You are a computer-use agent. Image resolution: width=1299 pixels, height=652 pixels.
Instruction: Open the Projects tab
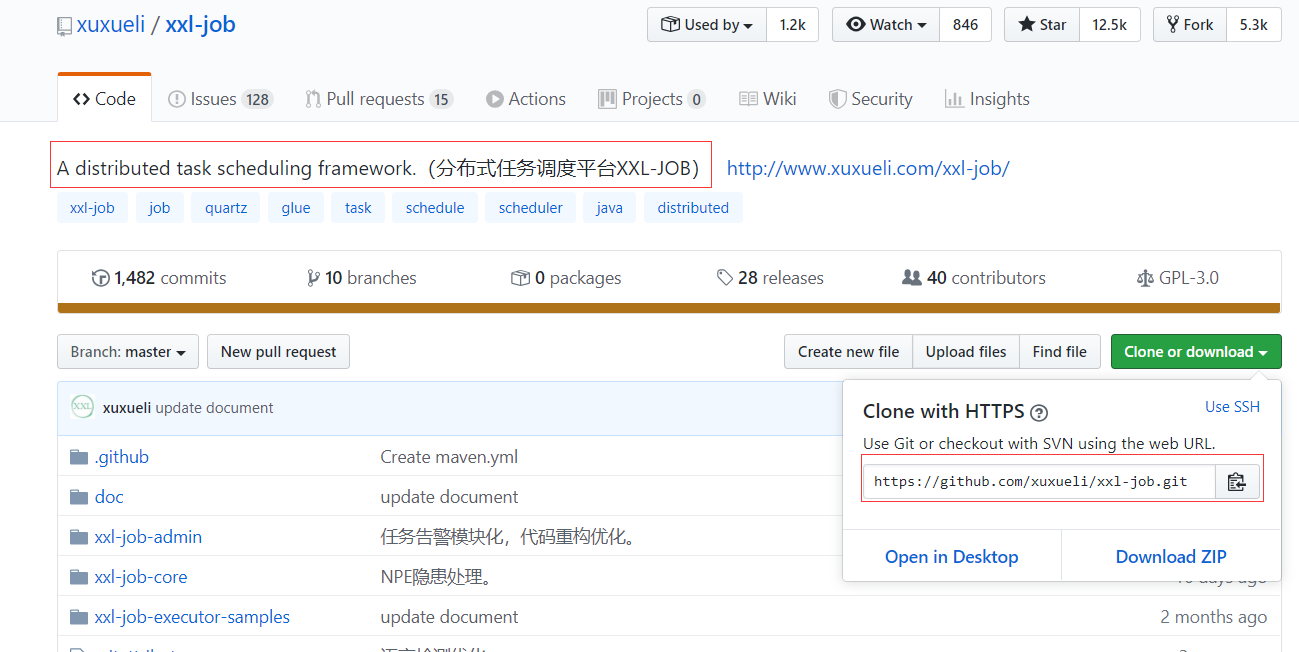652,98
